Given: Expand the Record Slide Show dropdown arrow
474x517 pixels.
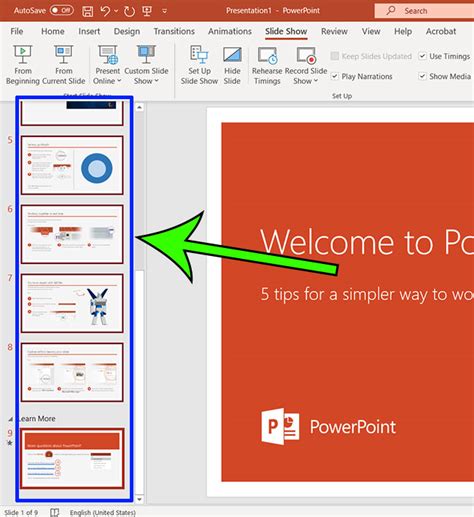Looking at the screenshot, I should click(x=316, y=81).
